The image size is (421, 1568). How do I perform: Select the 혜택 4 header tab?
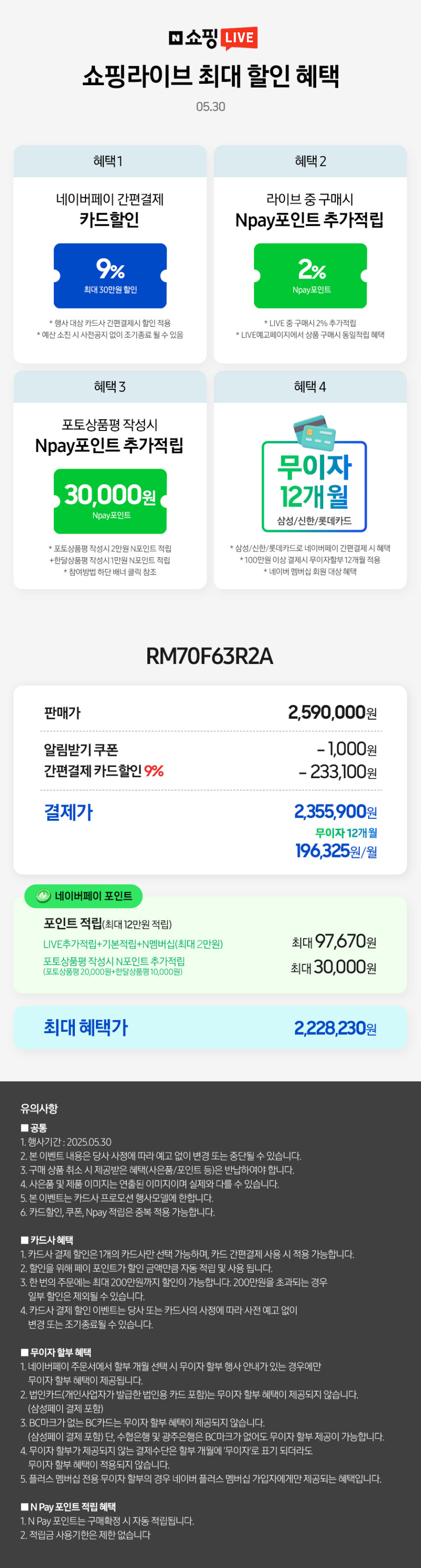[x=310, y=386]
